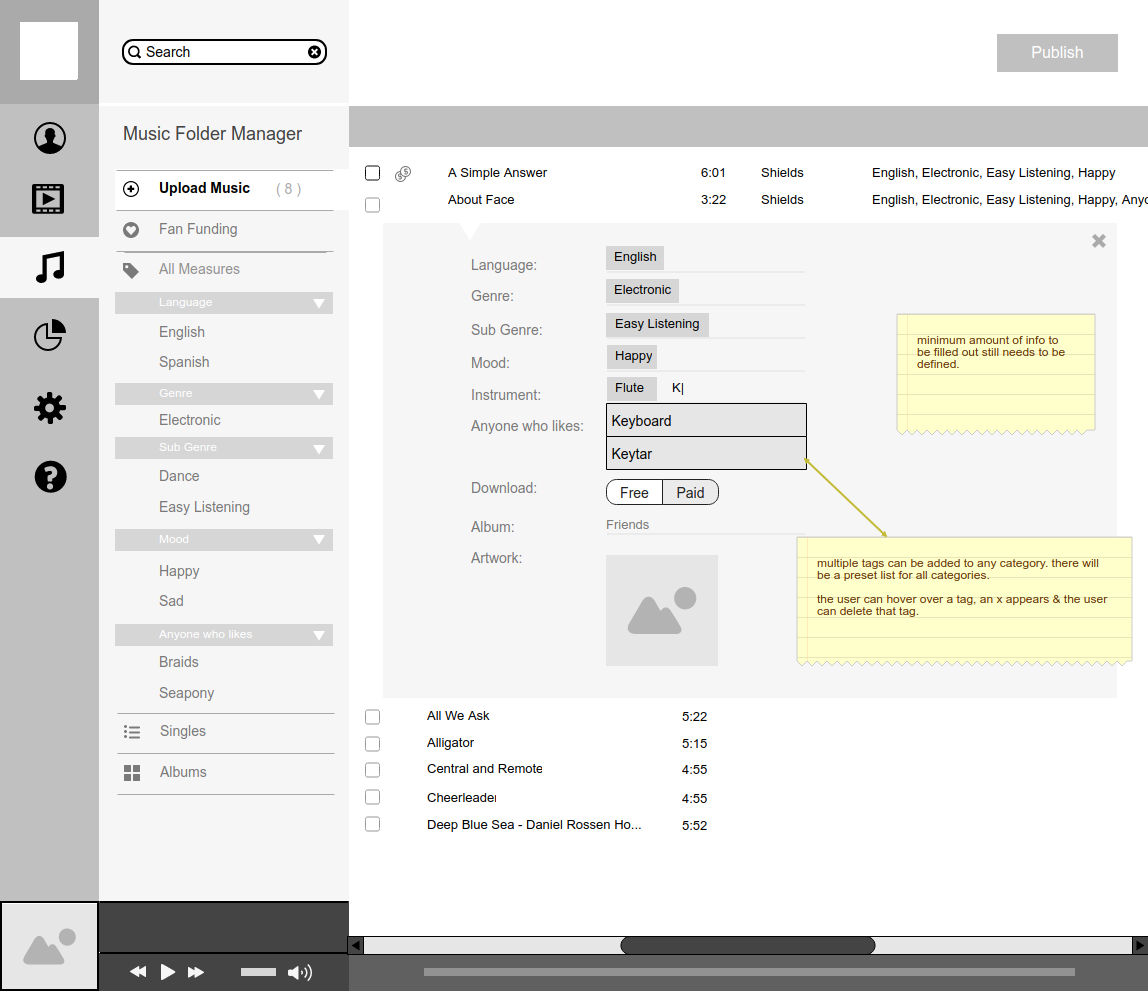Check the About Face checkbox
The image size is (1148, 991).
pyautogui.click(x=373, y=205)
